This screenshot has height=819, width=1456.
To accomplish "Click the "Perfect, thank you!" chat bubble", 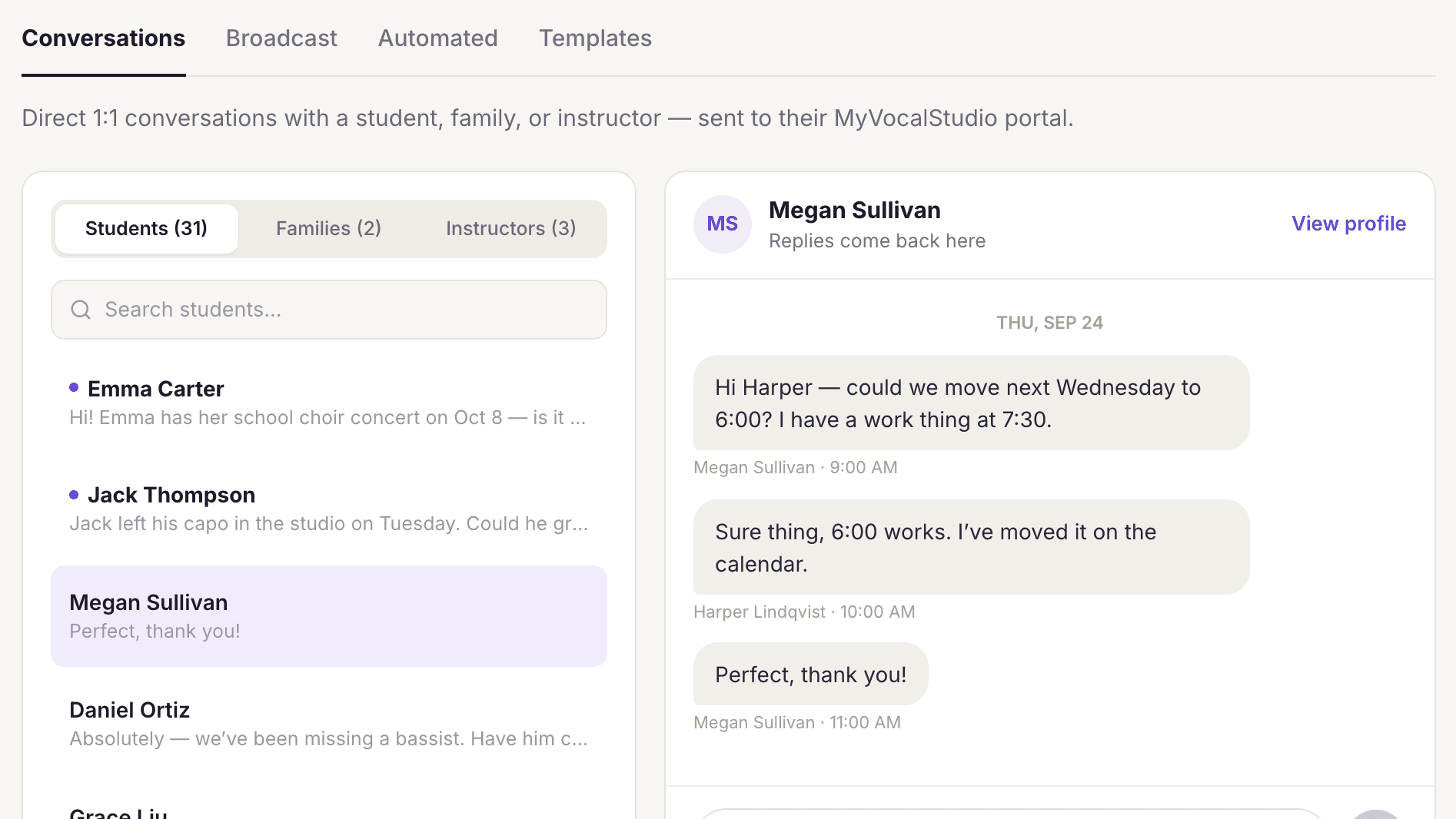I will click(810, 674).
